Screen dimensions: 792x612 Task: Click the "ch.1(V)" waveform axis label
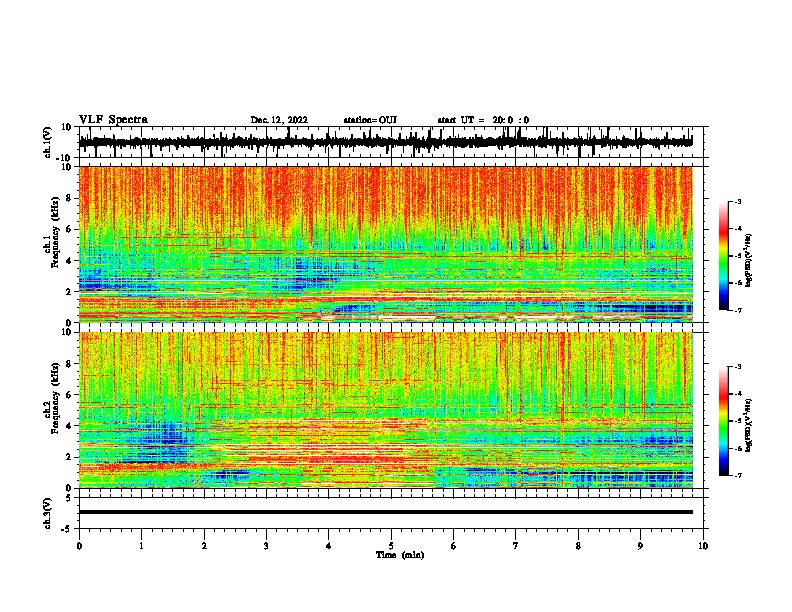click(48, 142)
